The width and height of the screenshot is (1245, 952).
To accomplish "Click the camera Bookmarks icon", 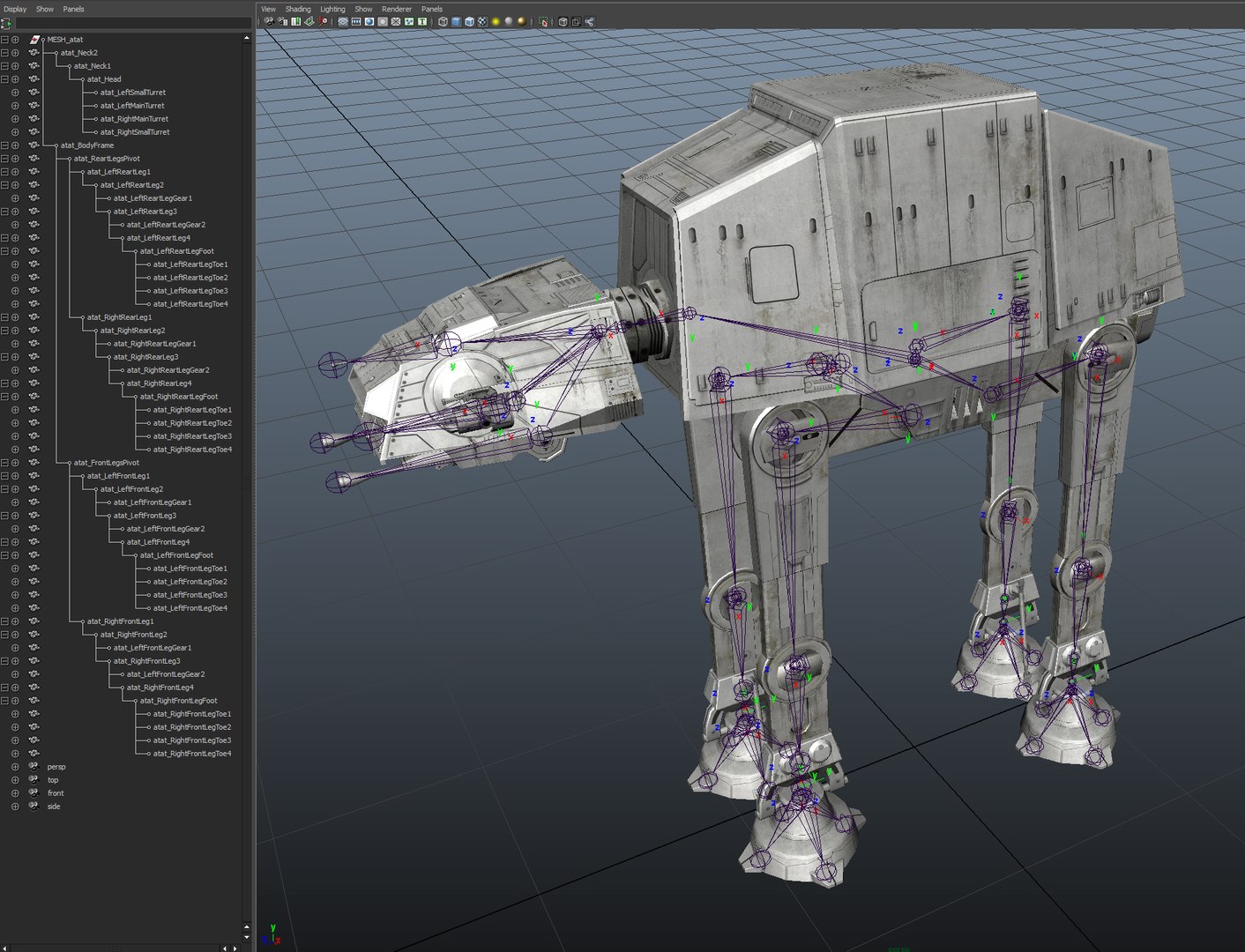I will pyautogui.click(x=295, y=21).
